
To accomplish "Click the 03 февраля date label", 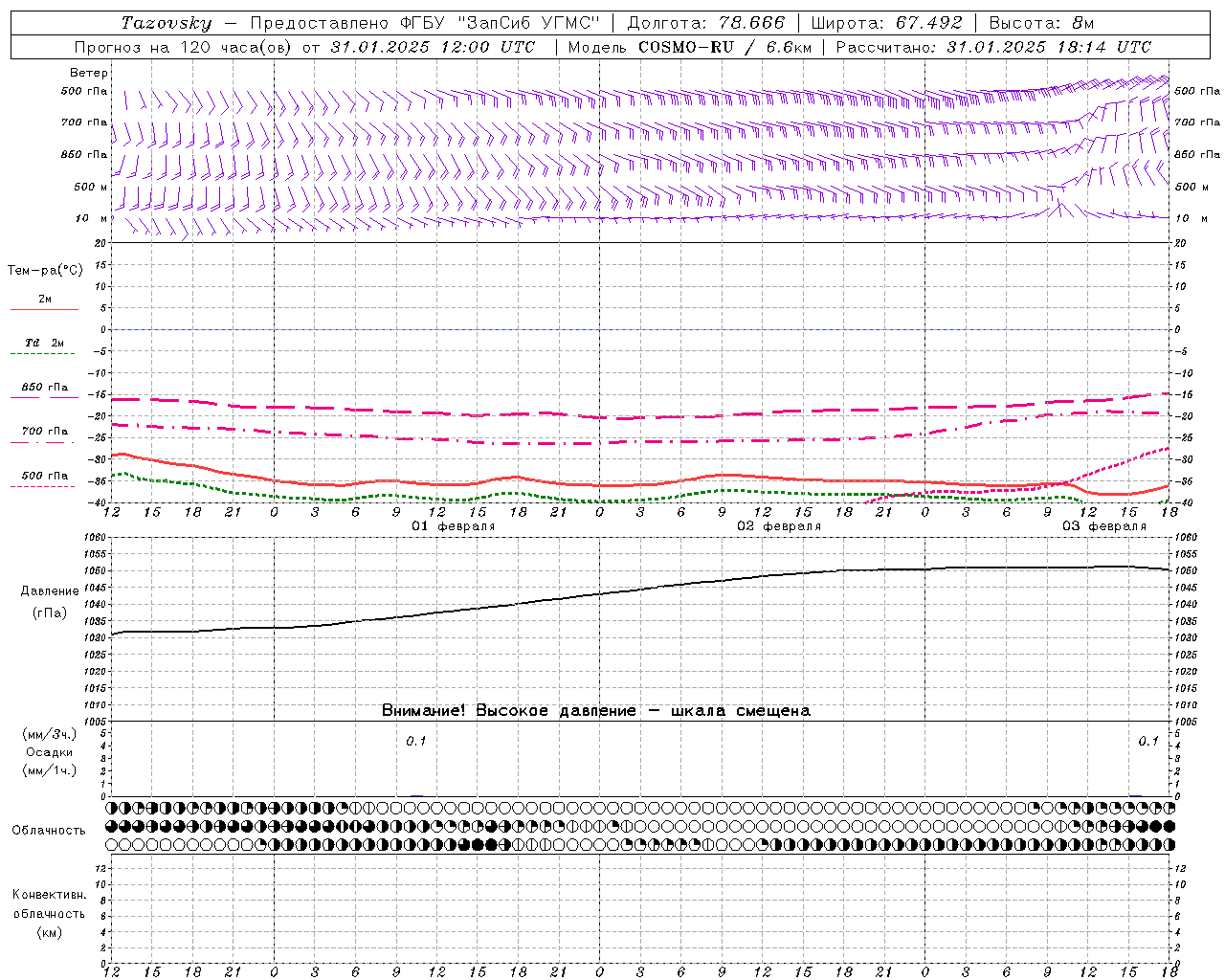I will pos(1104,526).
